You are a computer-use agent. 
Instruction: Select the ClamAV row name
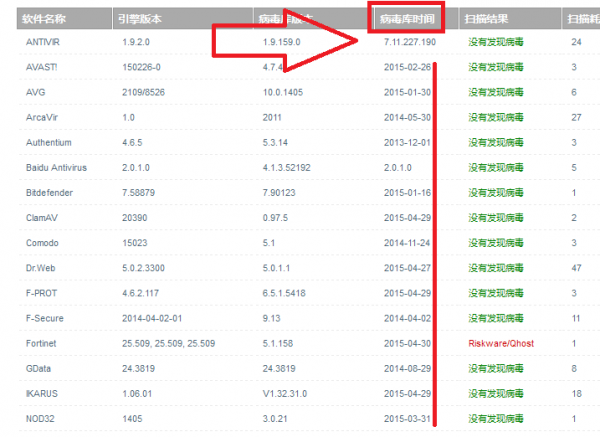click(42, 218)
